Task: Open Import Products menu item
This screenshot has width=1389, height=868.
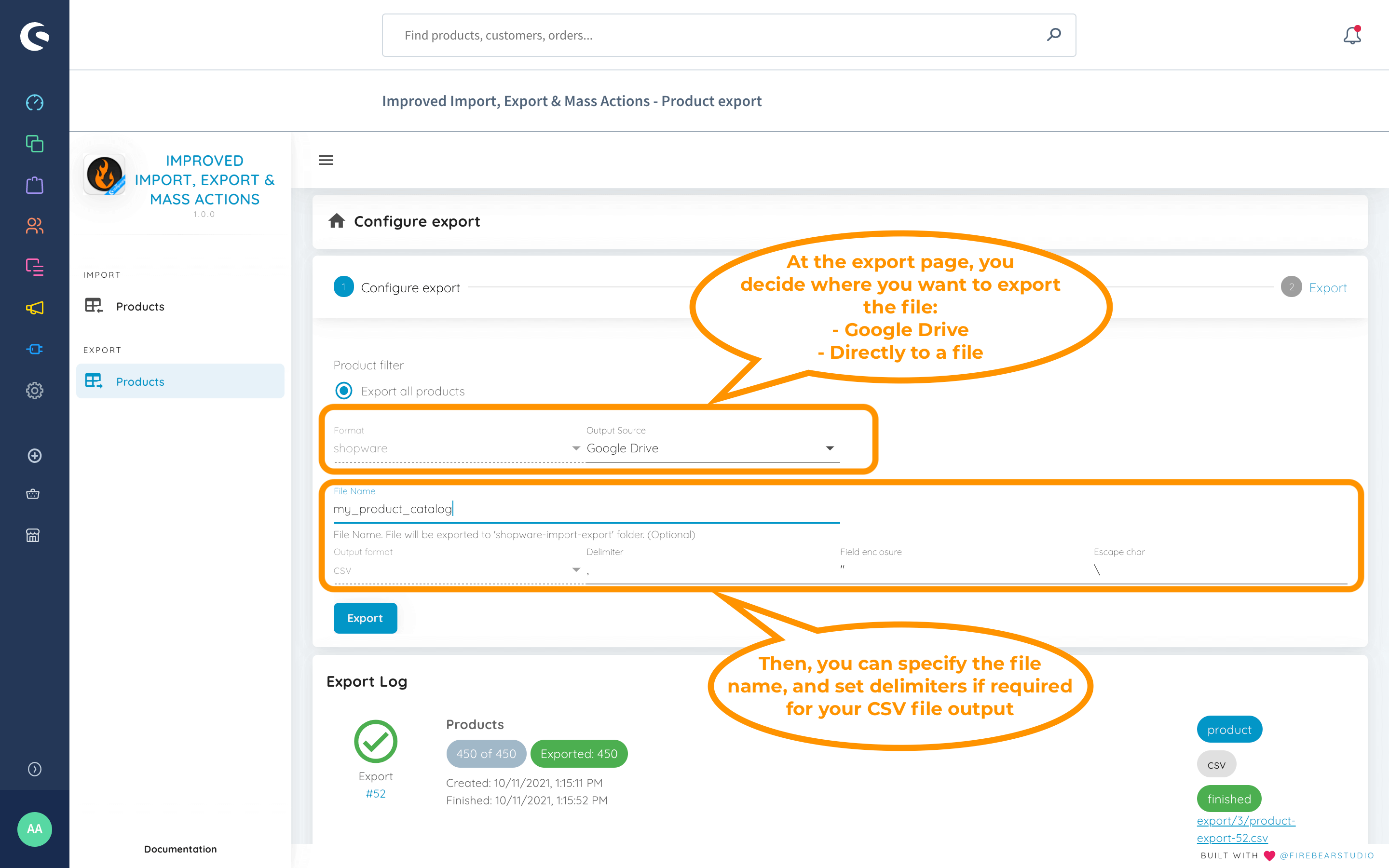Action: 140,307
